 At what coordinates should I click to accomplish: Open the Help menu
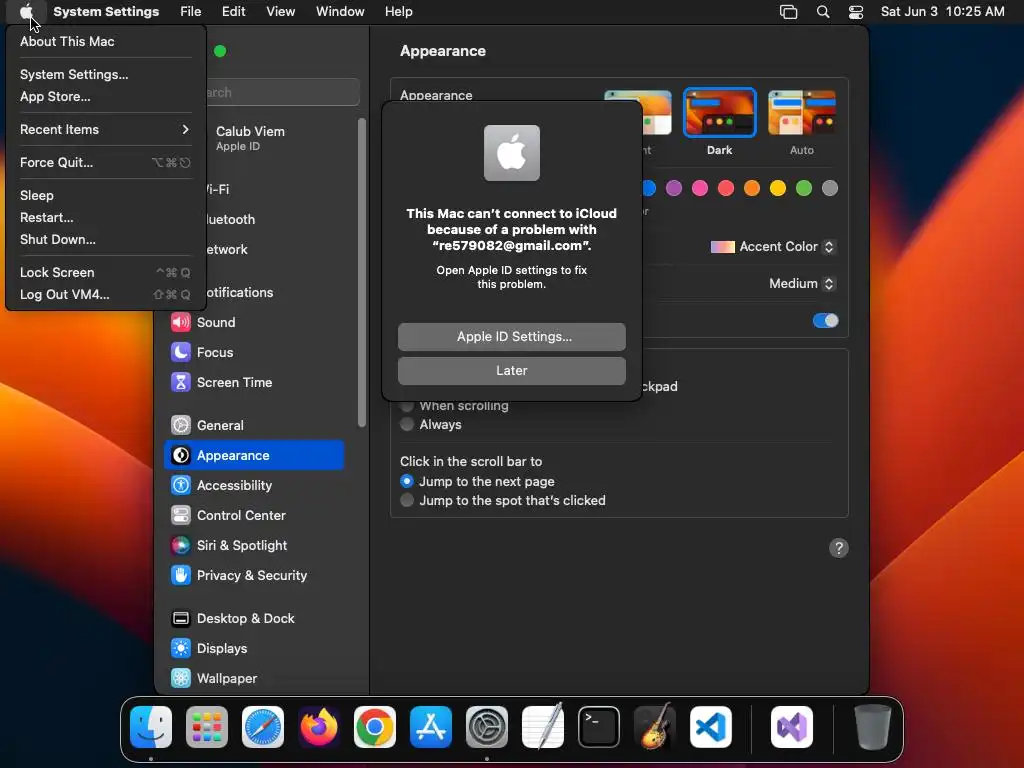tap(398, 12)
